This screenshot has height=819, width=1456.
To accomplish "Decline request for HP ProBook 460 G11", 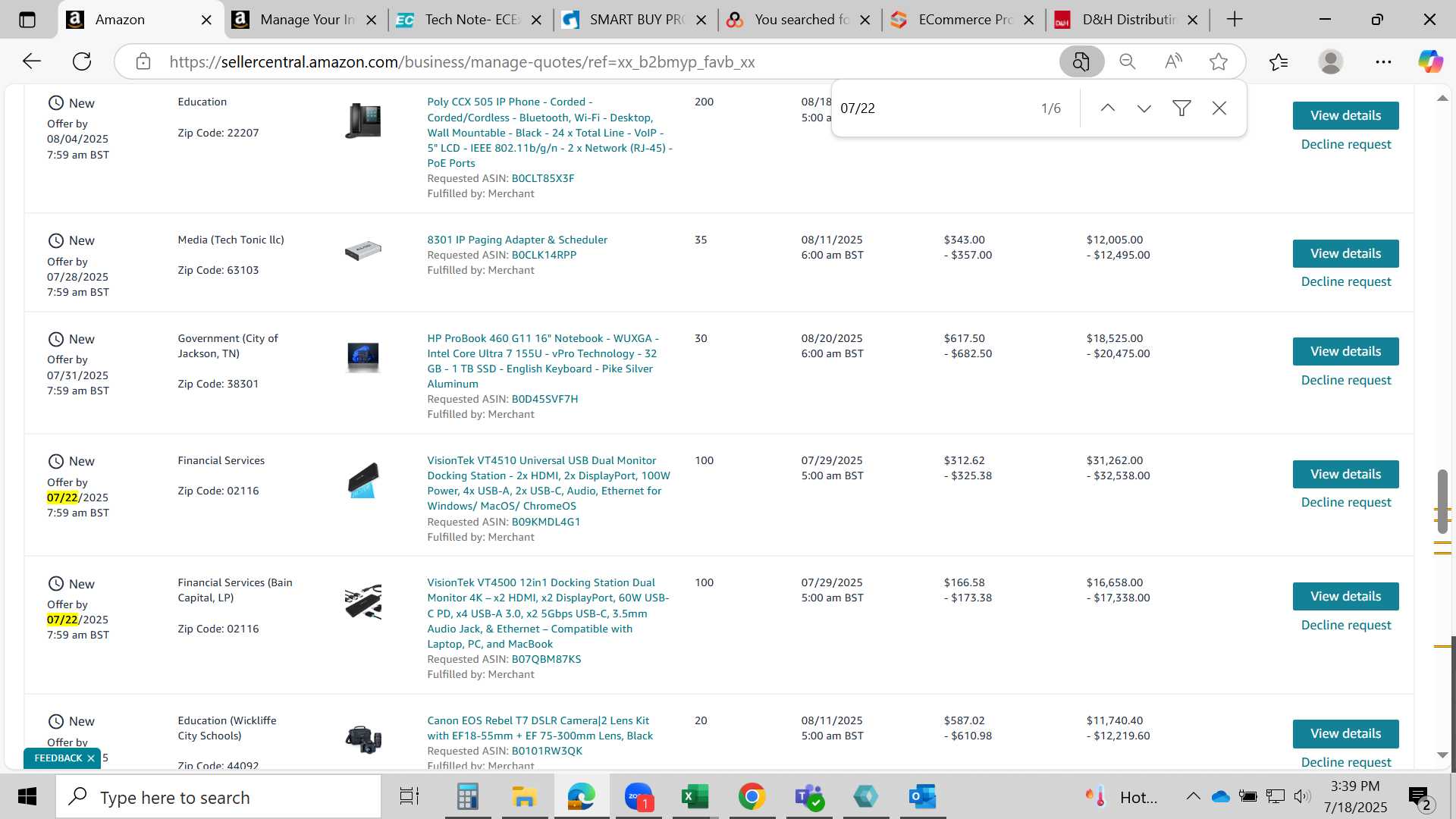I will [x=1346, y=380].
